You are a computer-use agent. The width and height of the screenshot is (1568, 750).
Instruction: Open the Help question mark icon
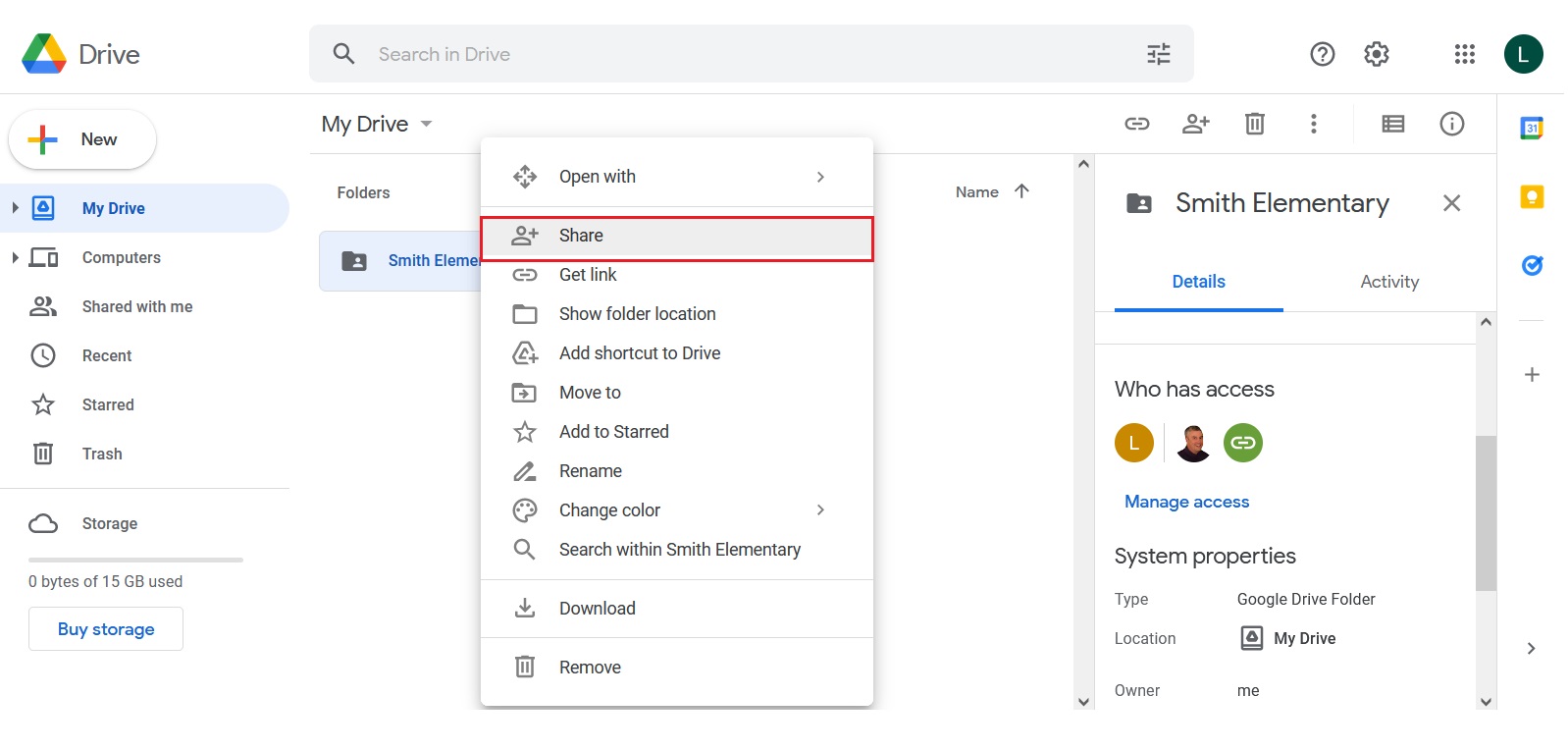(1323, 54)
